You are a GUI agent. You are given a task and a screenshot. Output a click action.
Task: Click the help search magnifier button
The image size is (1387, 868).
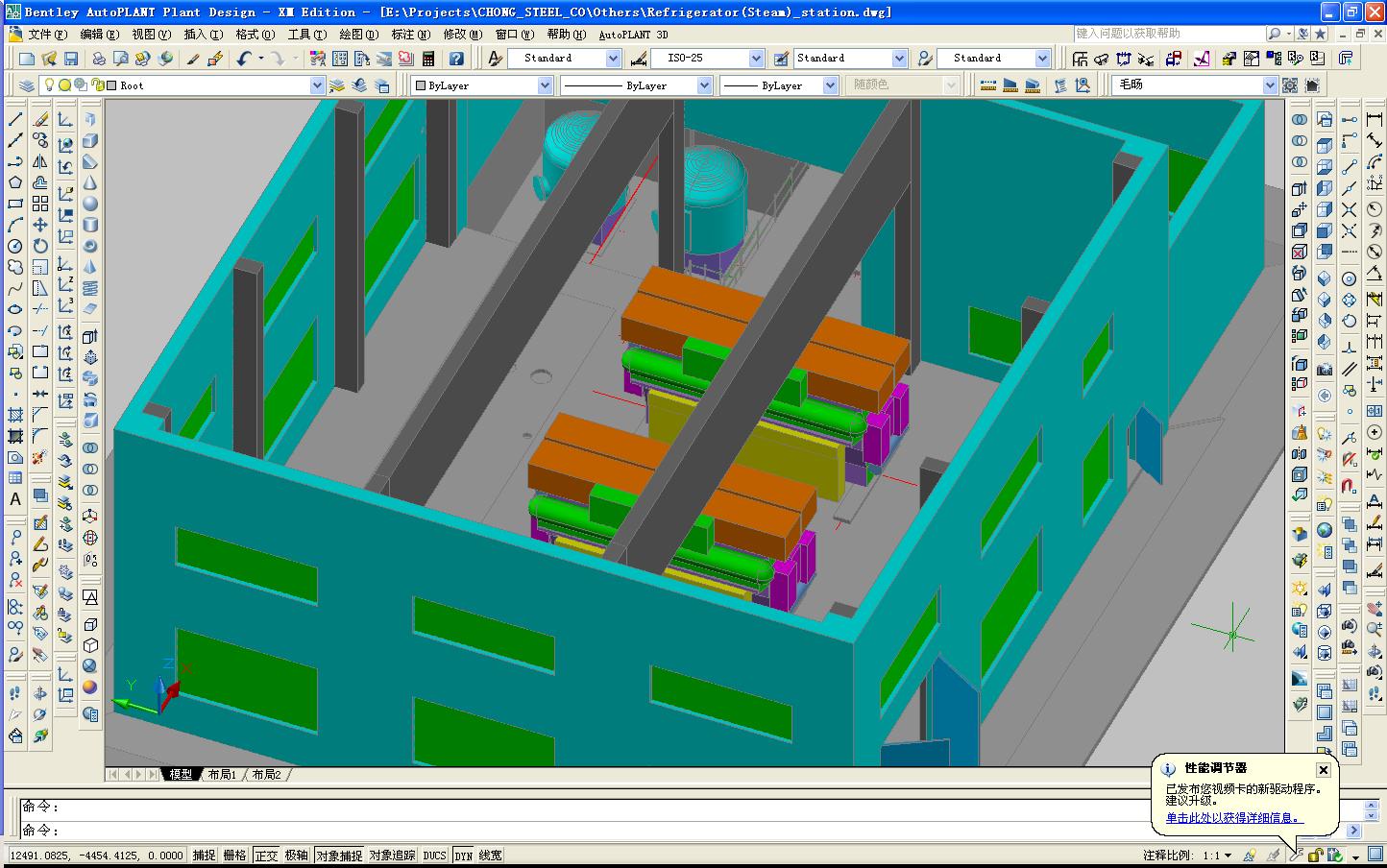(x=1275, y=34)
